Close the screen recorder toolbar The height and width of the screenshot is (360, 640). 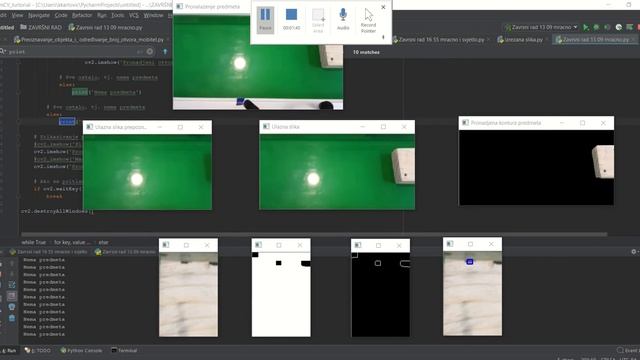coord(383,7)
